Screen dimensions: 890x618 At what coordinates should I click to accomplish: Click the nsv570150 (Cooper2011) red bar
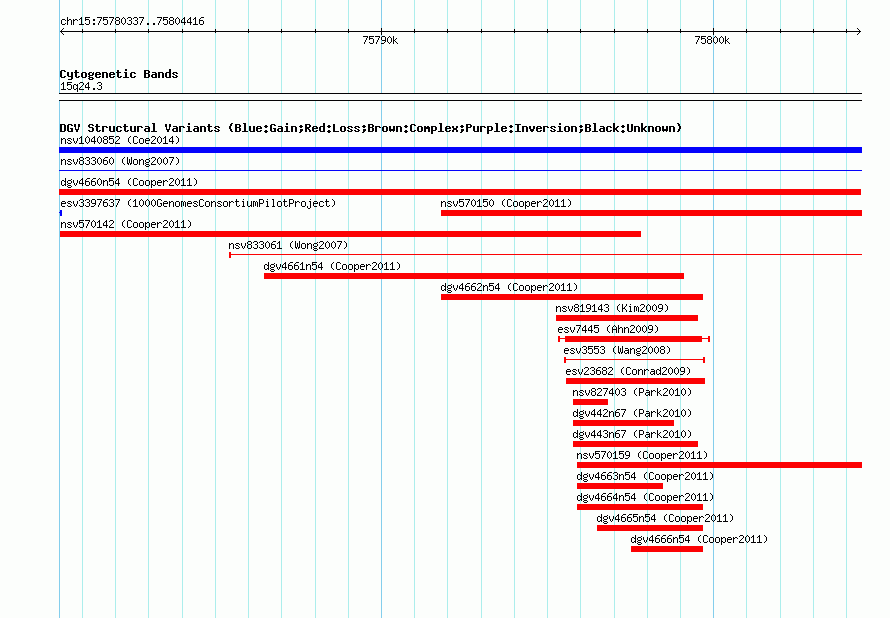[x=651, y=213]
